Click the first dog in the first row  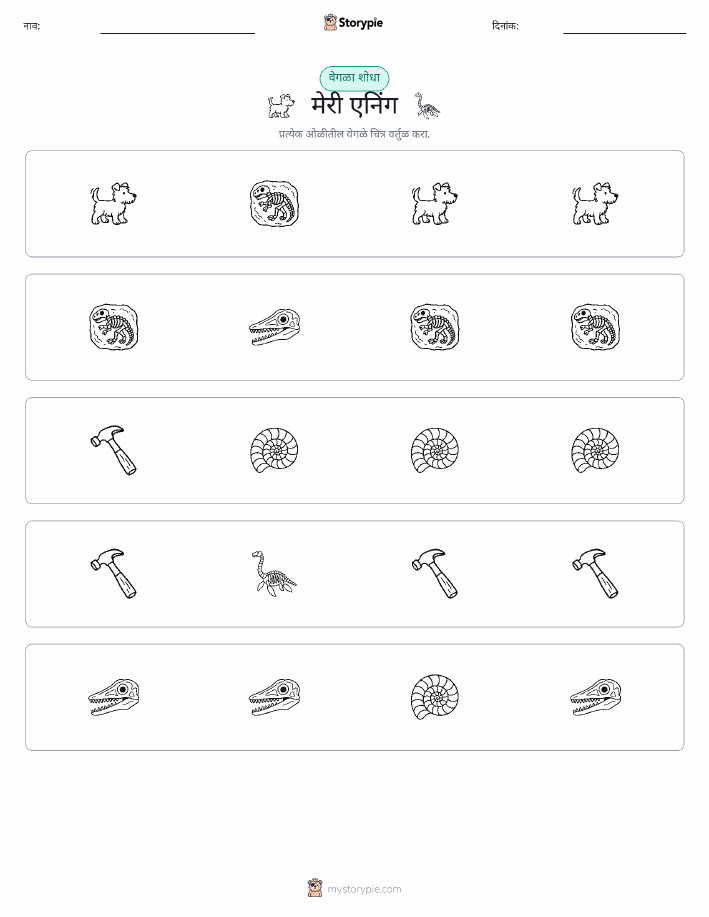coord(113,204)
